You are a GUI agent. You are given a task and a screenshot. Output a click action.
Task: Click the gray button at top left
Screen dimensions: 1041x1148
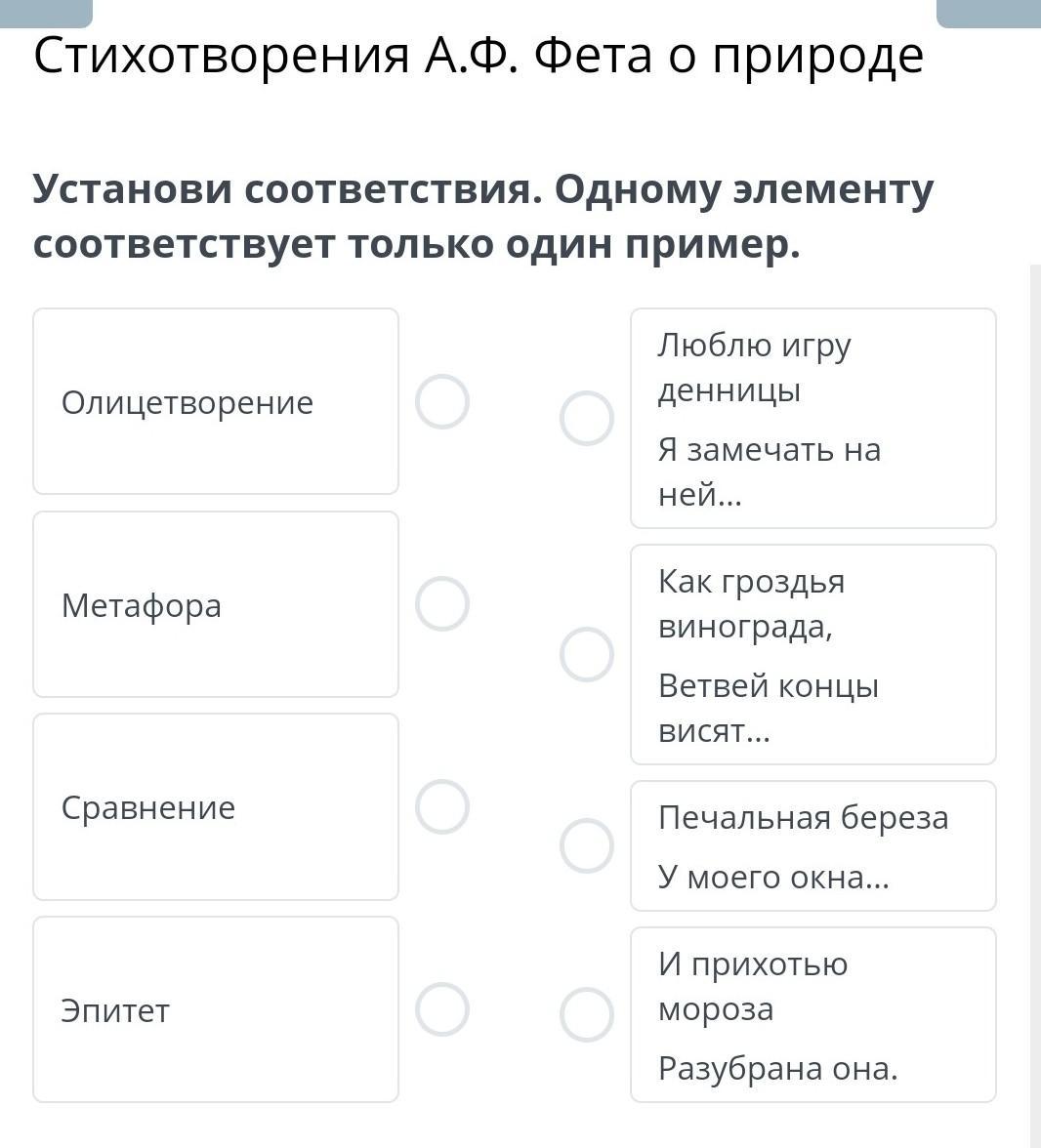[x=46, y=12]
